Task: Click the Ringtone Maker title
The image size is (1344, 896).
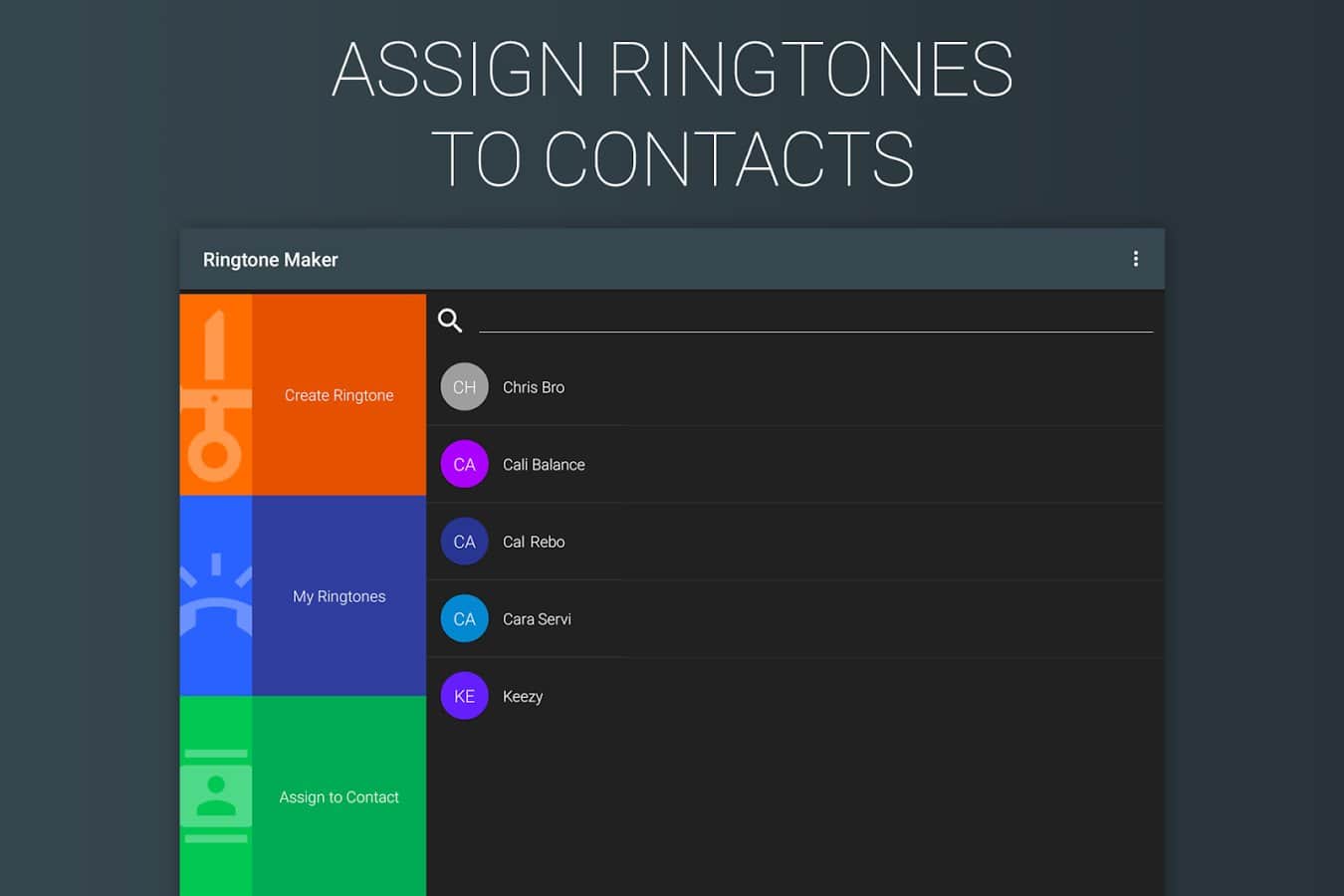Action: pyautogui.click(x=271, y=260)
